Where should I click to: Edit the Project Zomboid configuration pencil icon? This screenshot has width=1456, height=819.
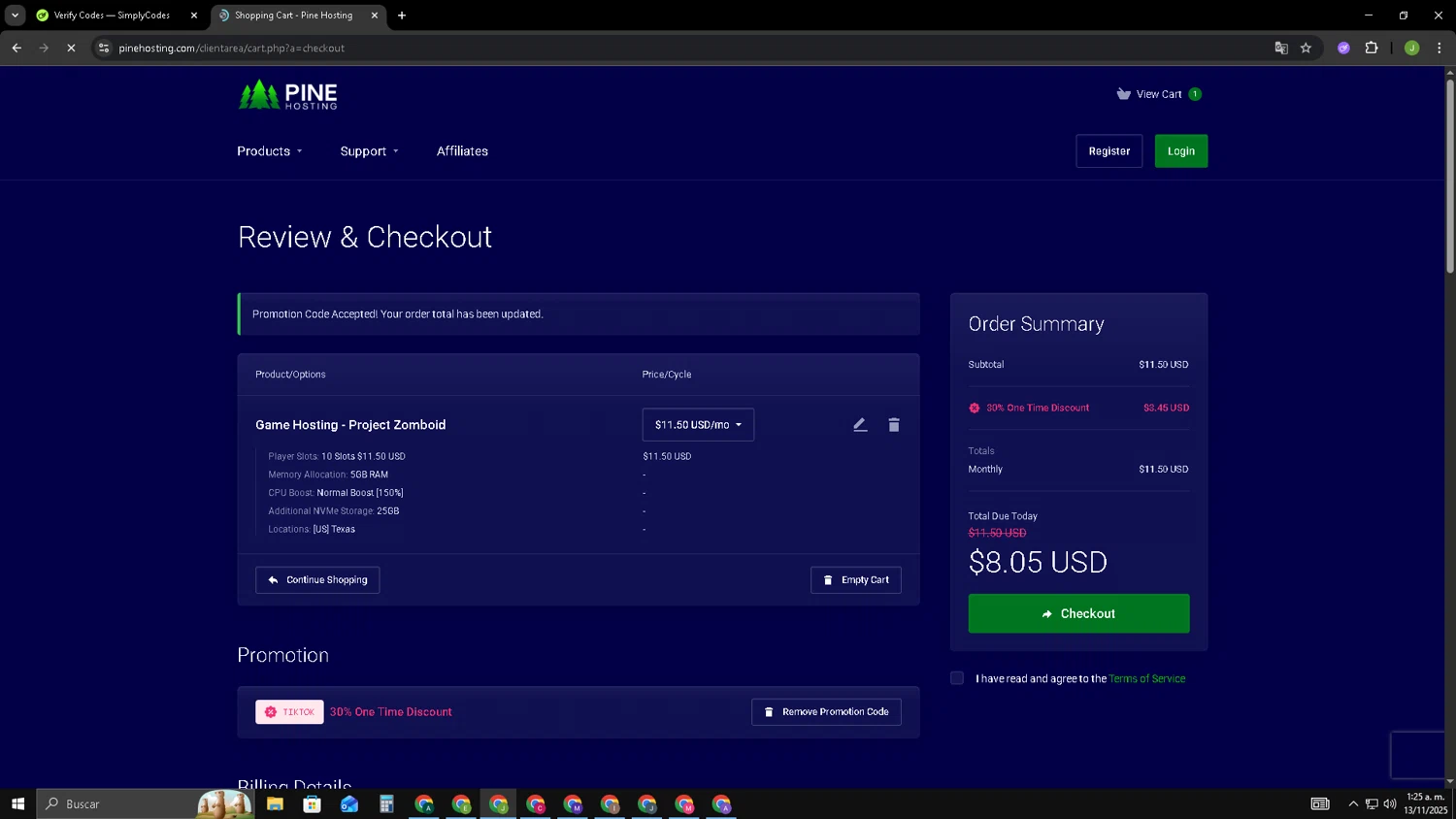pos(860,425)
